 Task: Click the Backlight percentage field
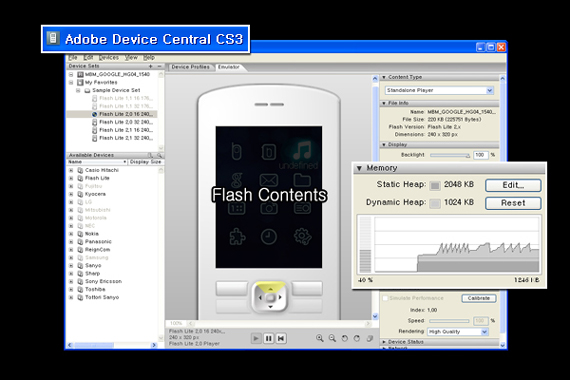pyautogui.click(x=480, y=155)
